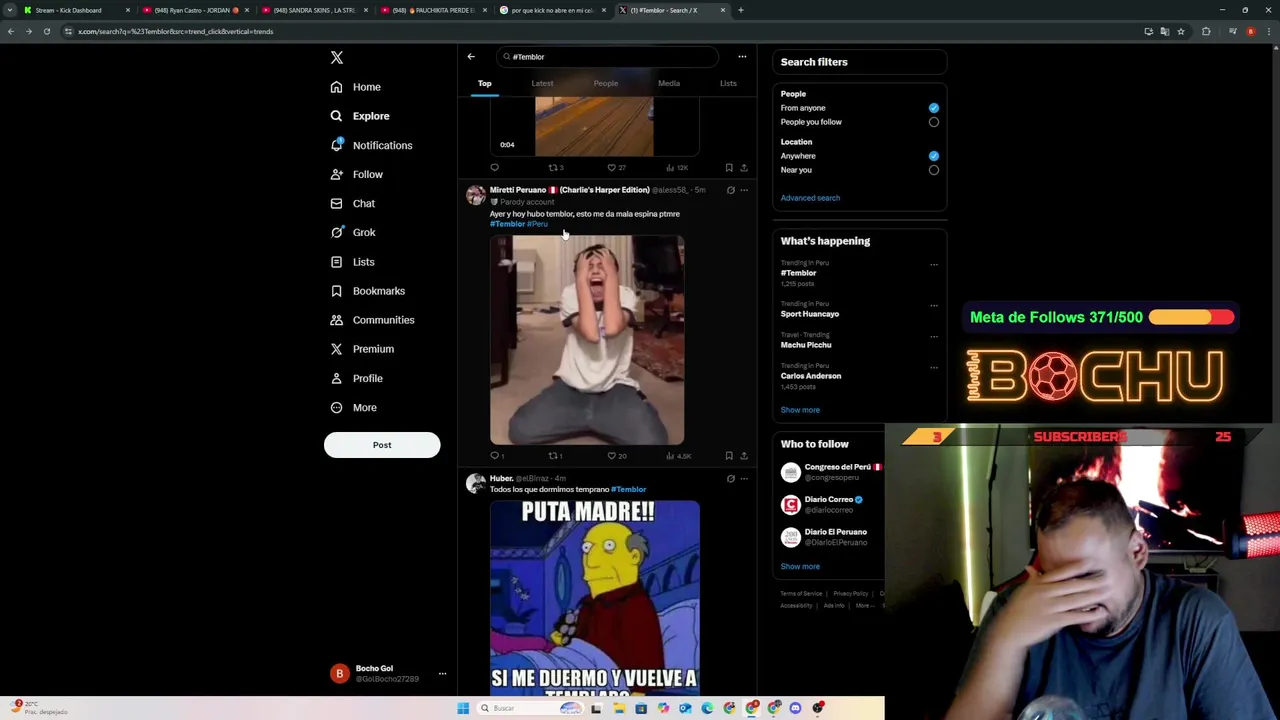The image size is (1280, 720).
Task: Open the browser tab list dropdown
Action: point(12,10)
